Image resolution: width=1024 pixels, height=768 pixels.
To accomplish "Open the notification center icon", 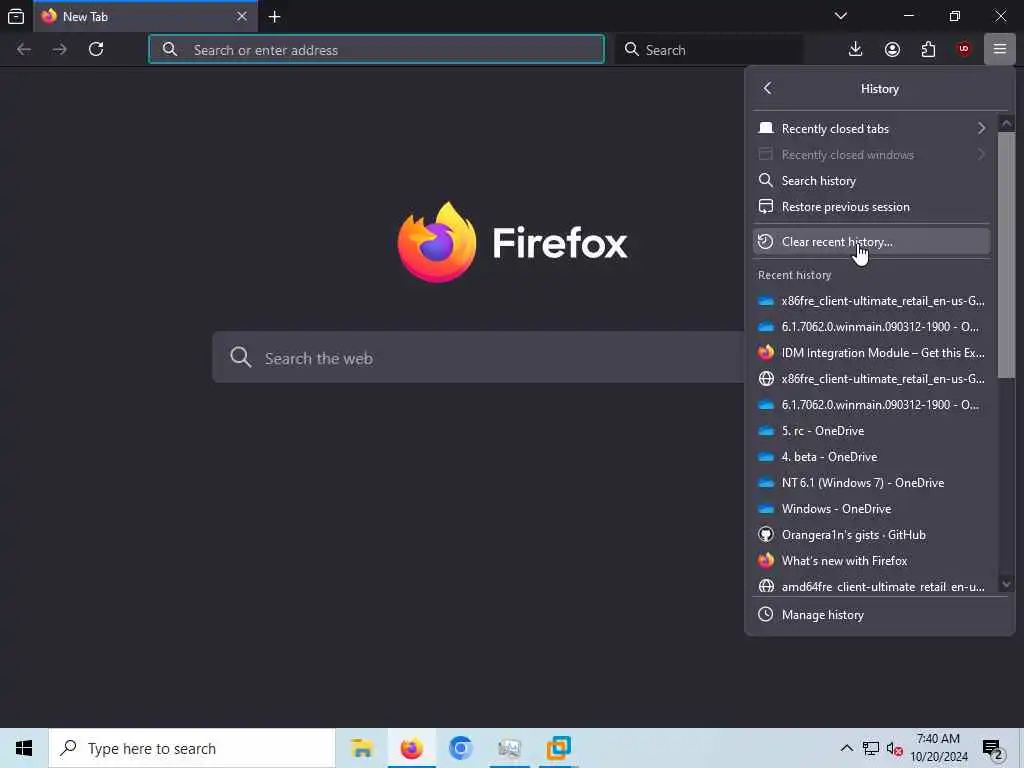I will click(992, 748).
